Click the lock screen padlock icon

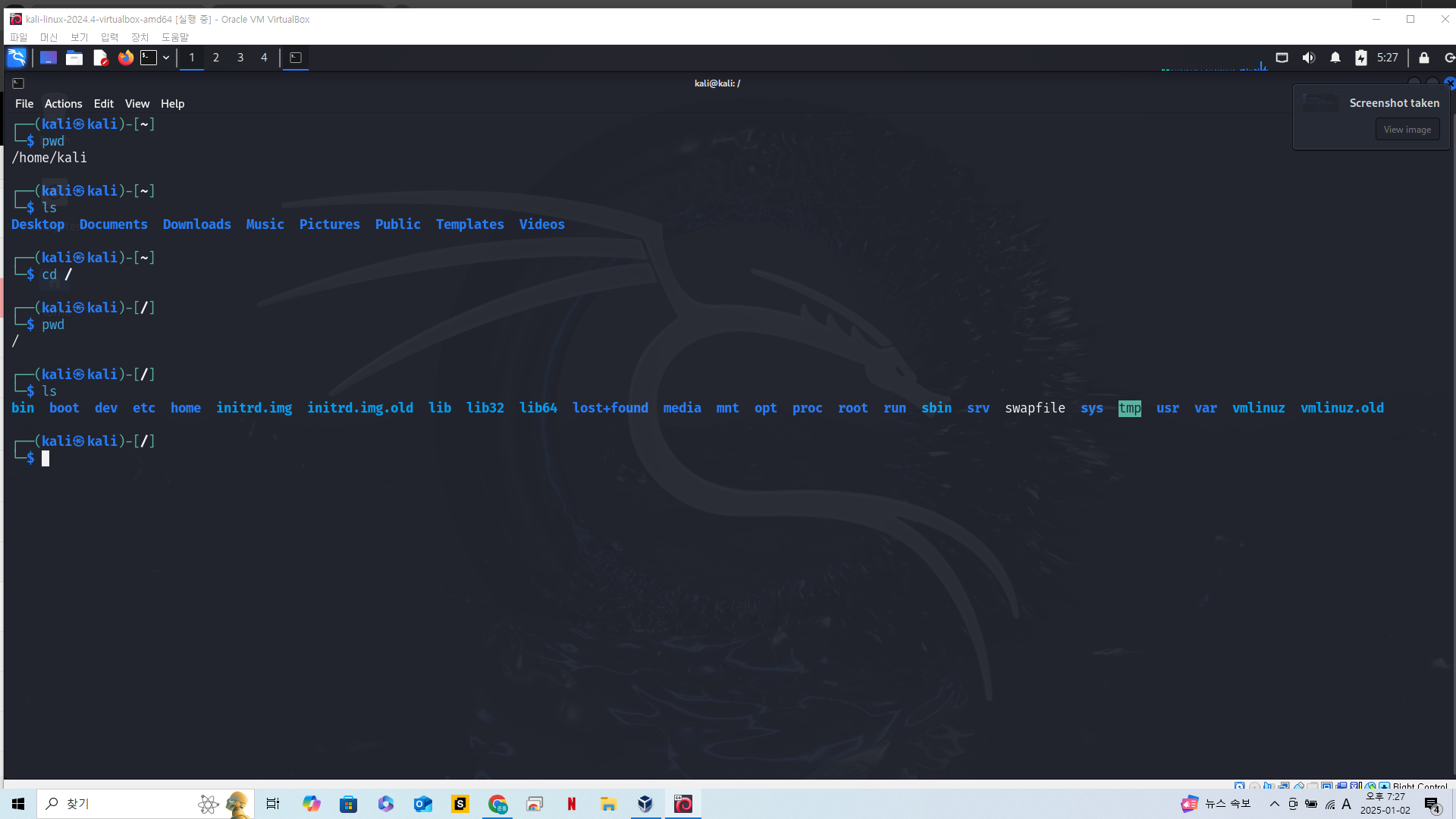tap(1423, 58)
